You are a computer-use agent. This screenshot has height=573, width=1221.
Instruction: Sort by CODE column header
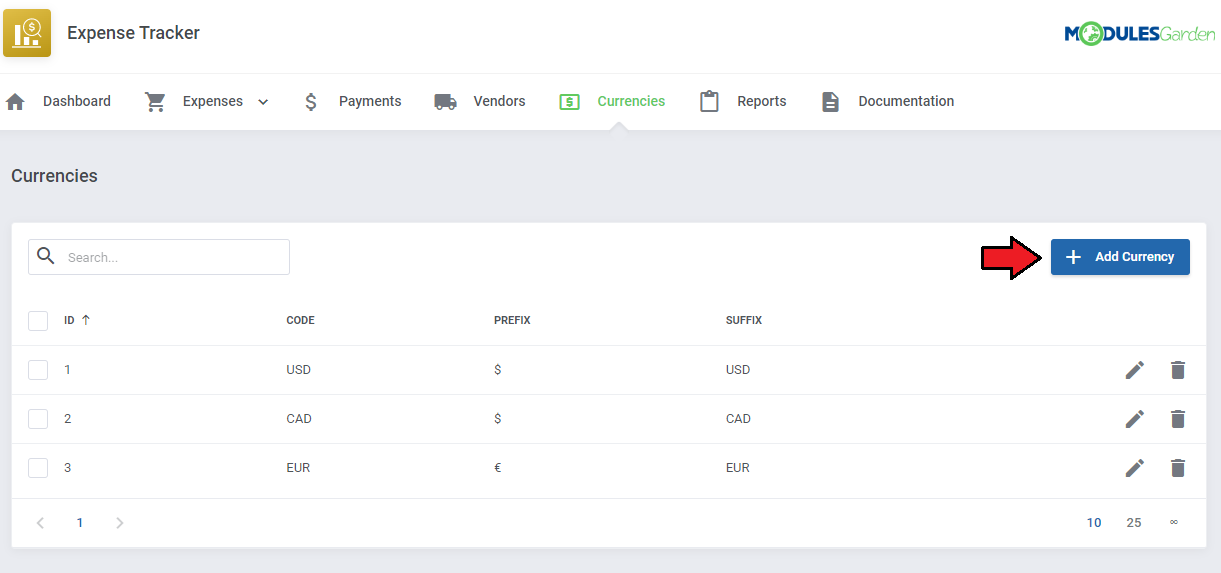pyautogui.click(x=300, y=321)
